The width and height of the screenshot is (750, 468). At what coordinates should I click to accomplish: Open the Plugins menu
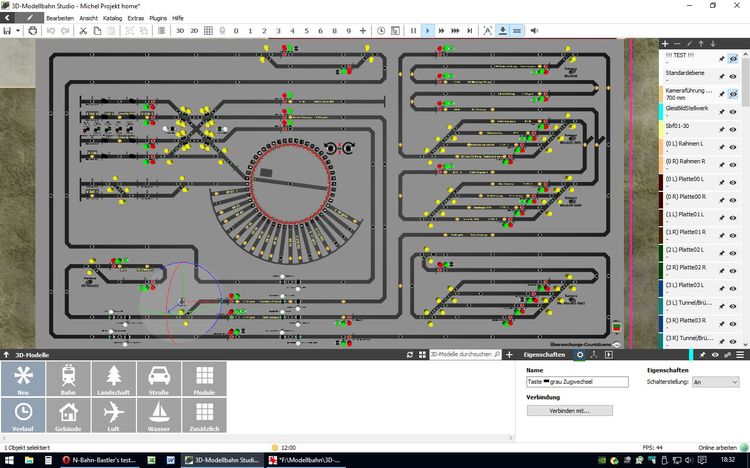158,18
